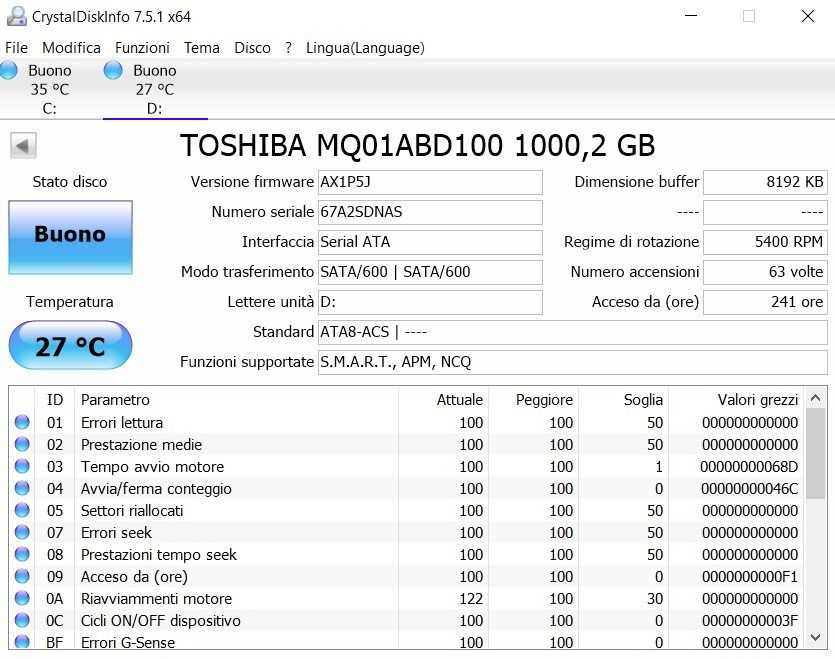
Task: Click the status orb beside Settori riallocati
Action: pyautogui.click(x=22, y=511)
